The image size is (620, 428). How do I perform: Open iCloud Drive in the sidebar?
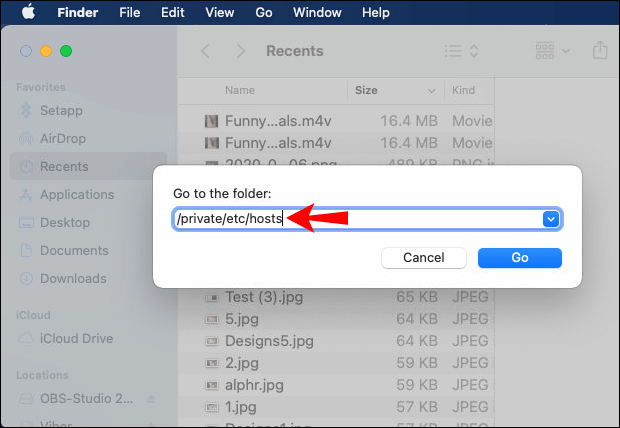[89, 339]
